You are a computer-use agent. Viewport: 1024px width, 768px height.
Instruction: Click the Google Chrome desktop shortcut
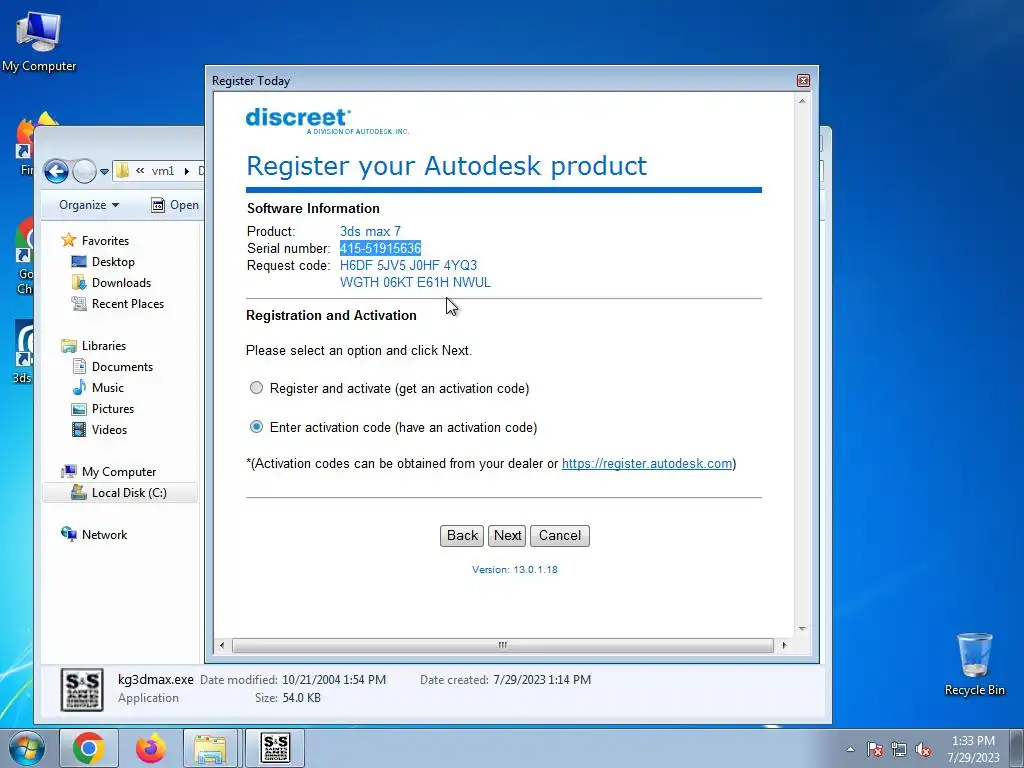tap(25, 255)
